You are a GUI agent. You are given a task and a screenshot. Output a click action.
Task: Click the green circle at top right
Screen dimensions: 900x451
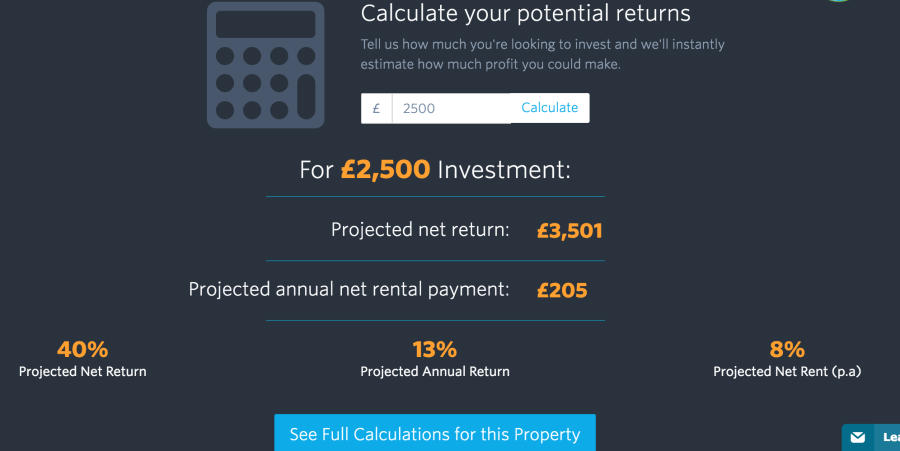(x=839, y=1)
